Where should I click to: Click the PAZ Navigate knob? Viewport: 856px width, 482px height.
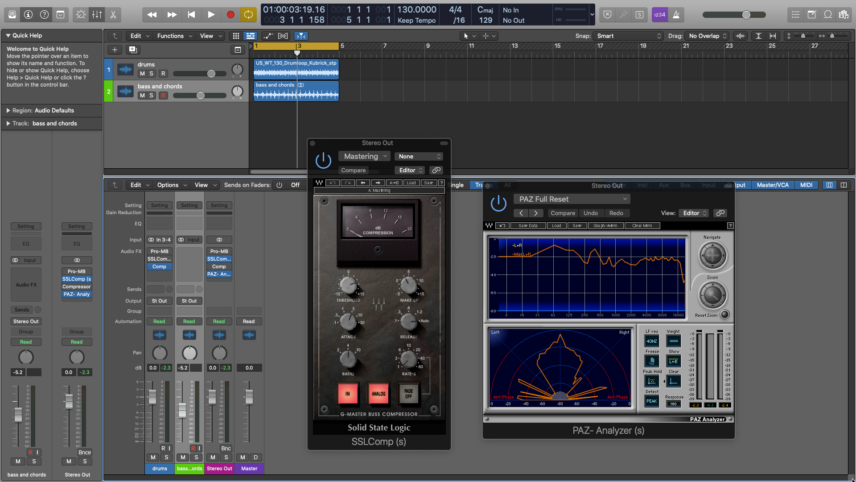(712, 255)
